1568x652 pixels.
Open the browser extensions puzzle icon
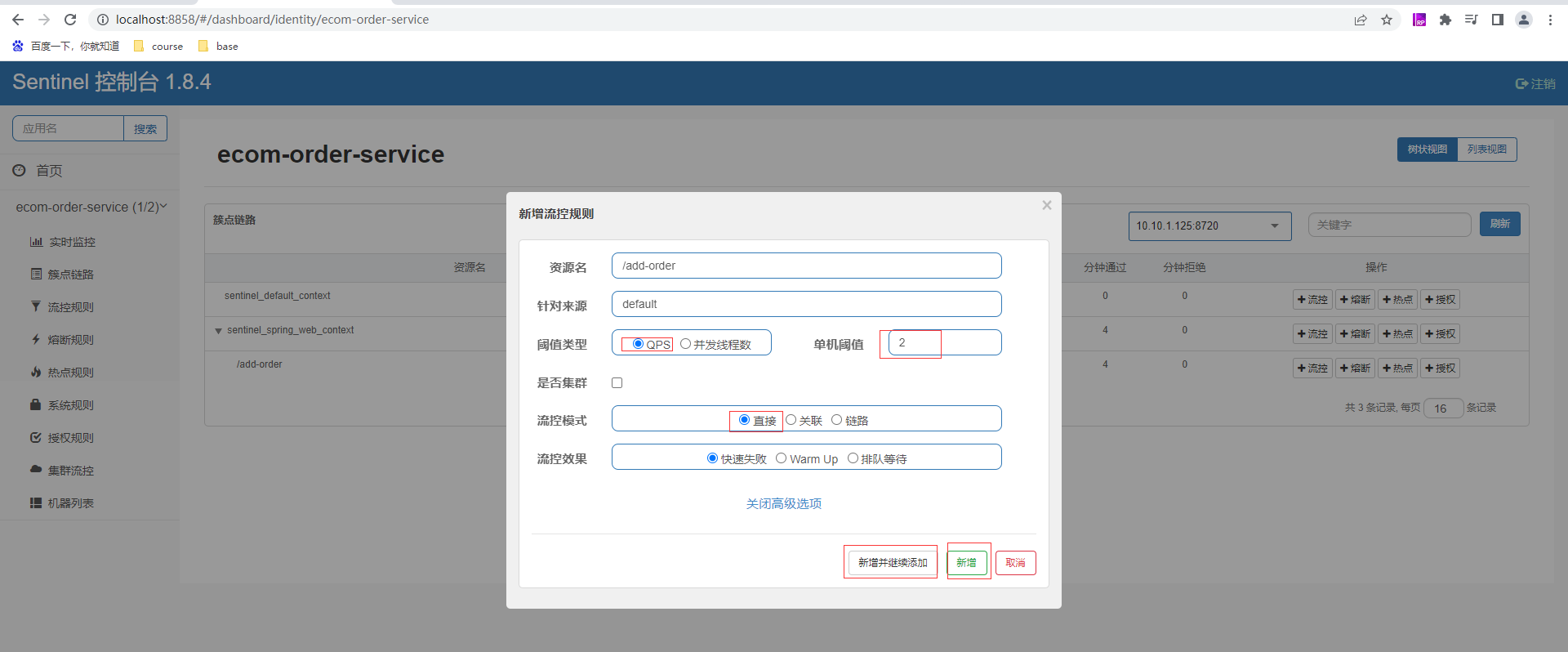click(x=1445, y=20)
